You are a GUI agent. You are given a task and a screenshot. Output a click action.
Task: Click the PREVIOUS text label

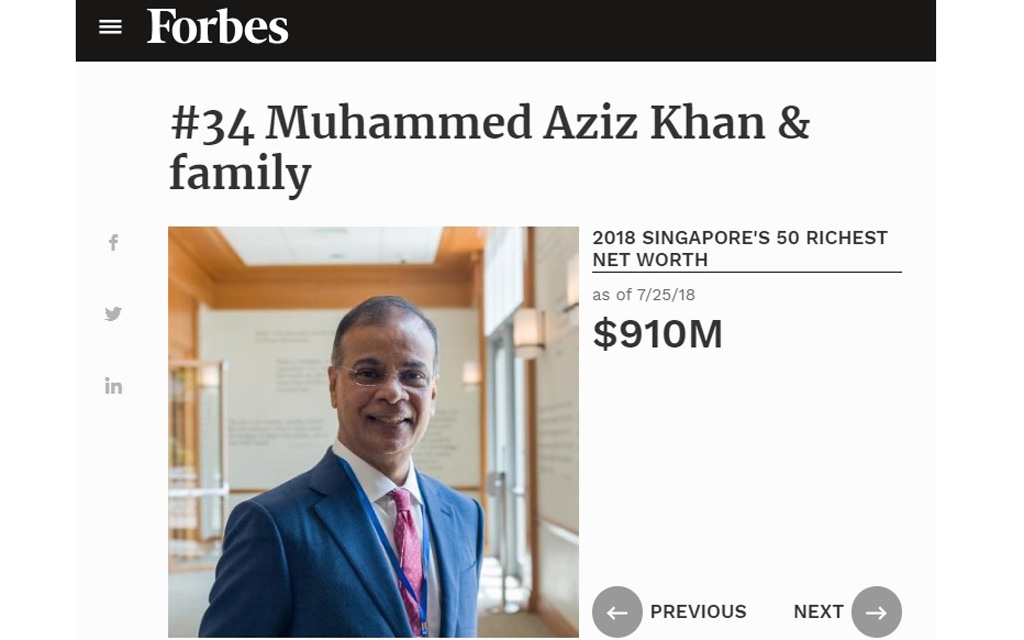click(699, 611)
